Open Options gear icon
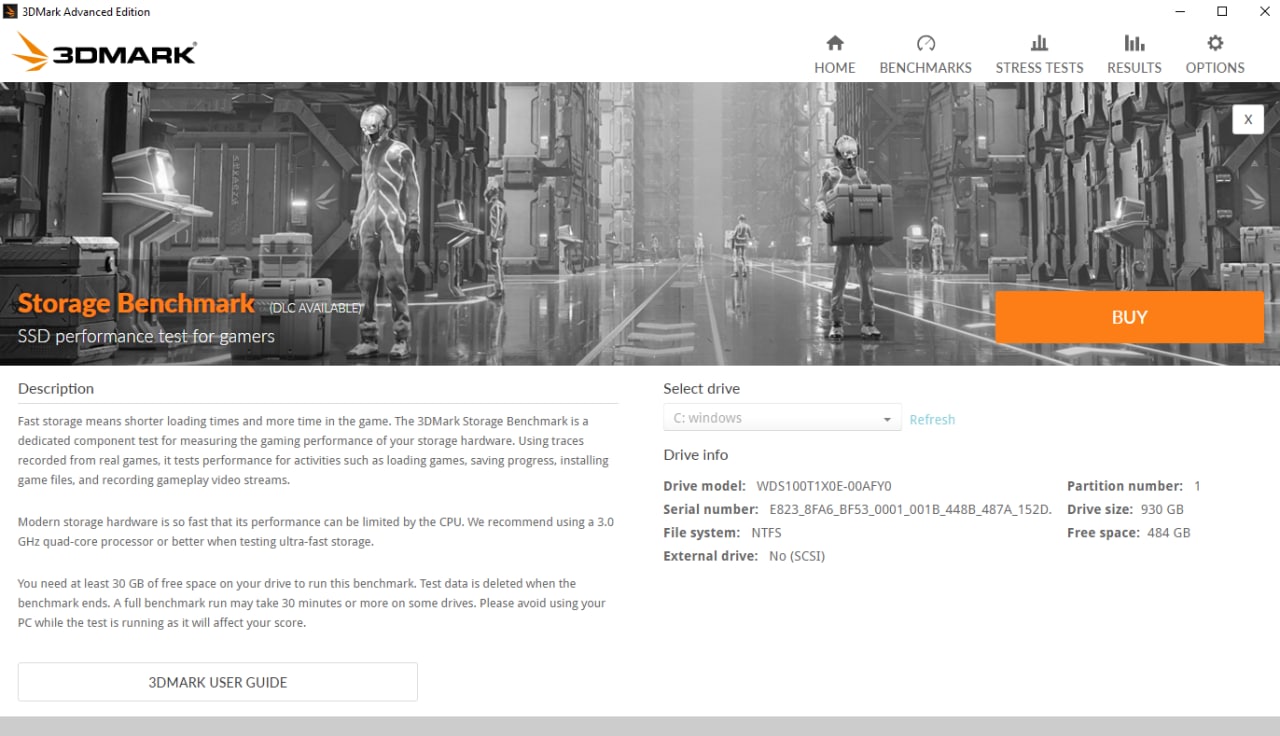This screenshot has width=1280, height=736. click(x=1215, y=43)
